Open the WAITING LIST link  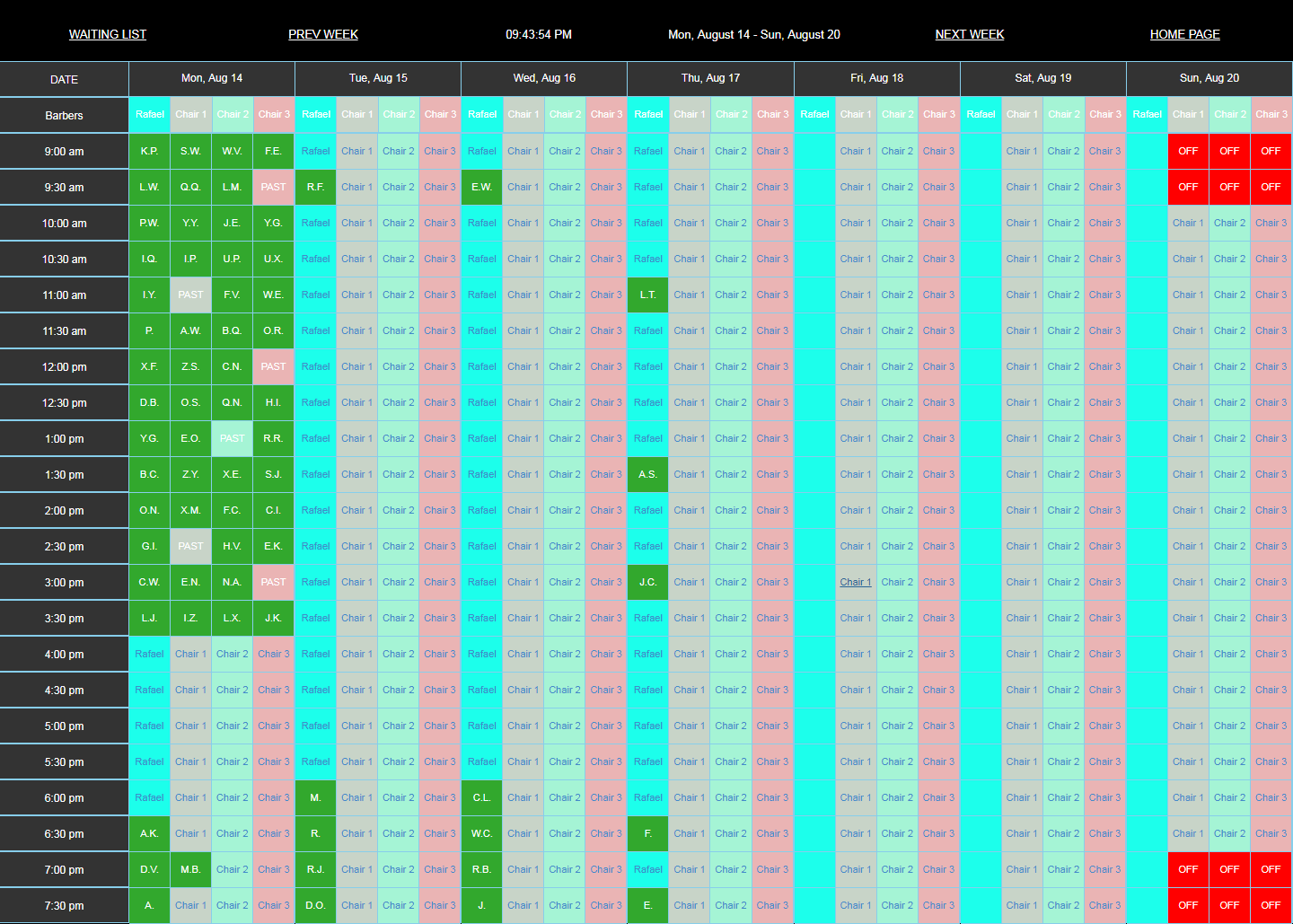tap(108, 34)
